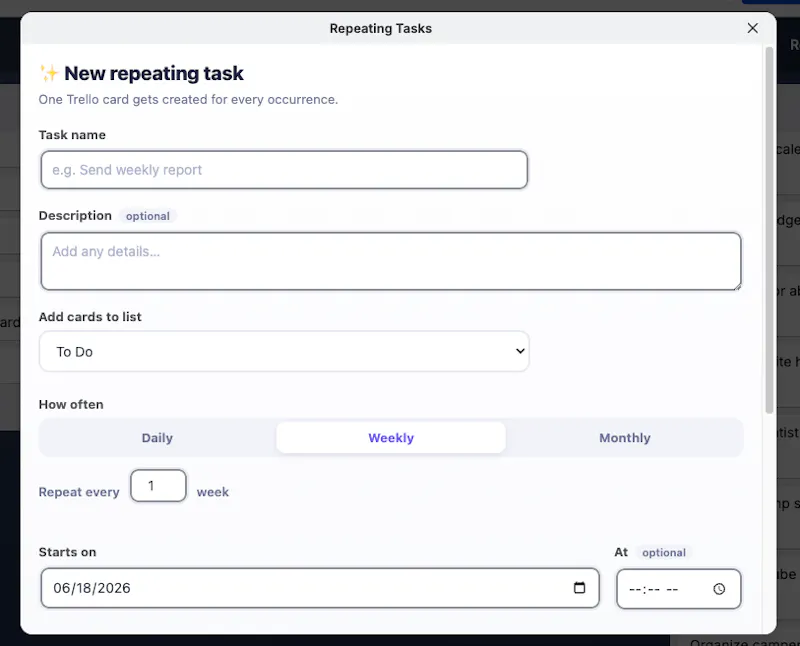This screenshot has height=646, width=800.
Task: Click the 'Repeat every' label
Action: pyautogui.click(x=79, y=492)
